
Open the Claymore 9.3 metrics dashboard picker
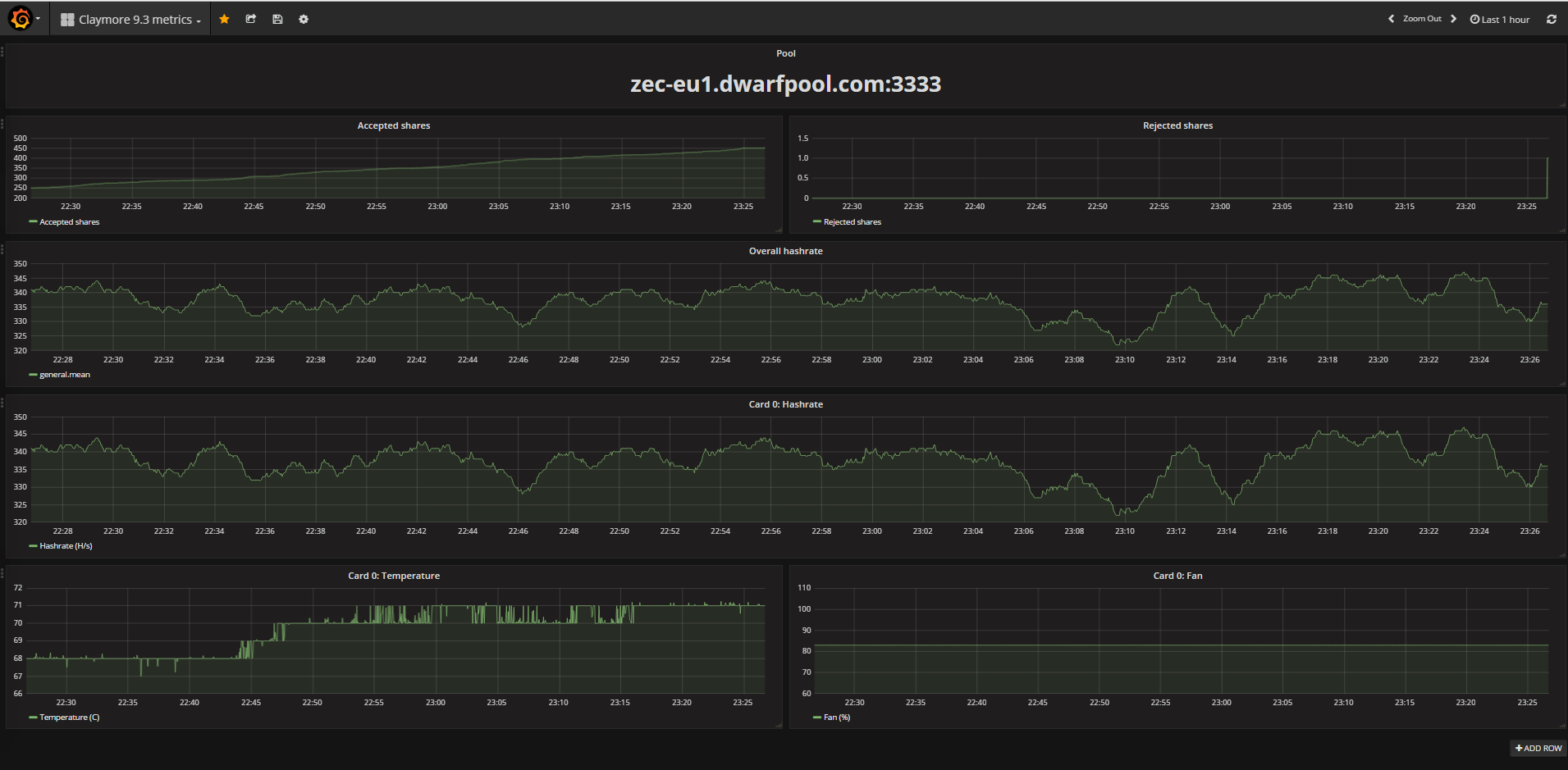[x=131, y=20]
